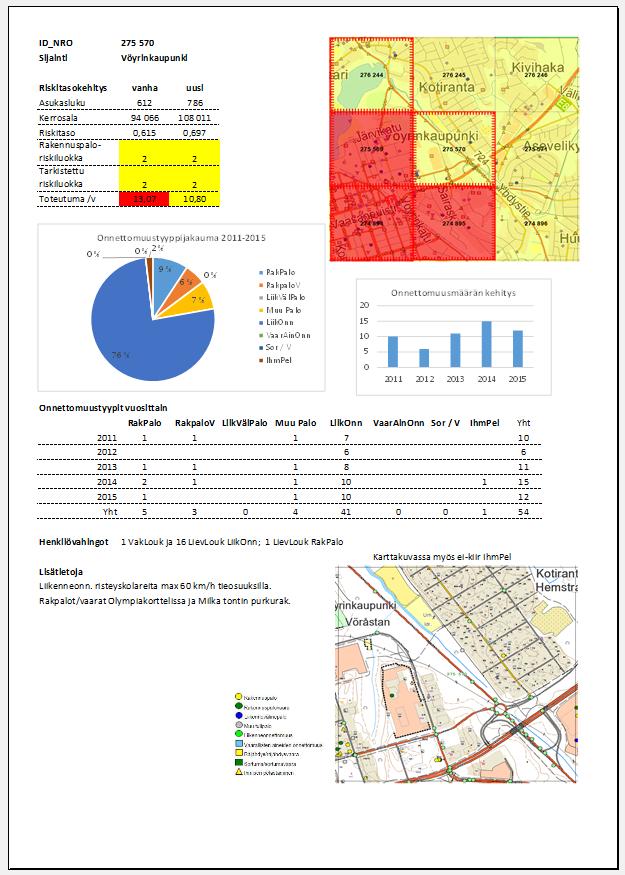Click the Sor / V column header in the table
This screenshot has width=625, height=875.
pyautogui.click(x=445, y=424)
